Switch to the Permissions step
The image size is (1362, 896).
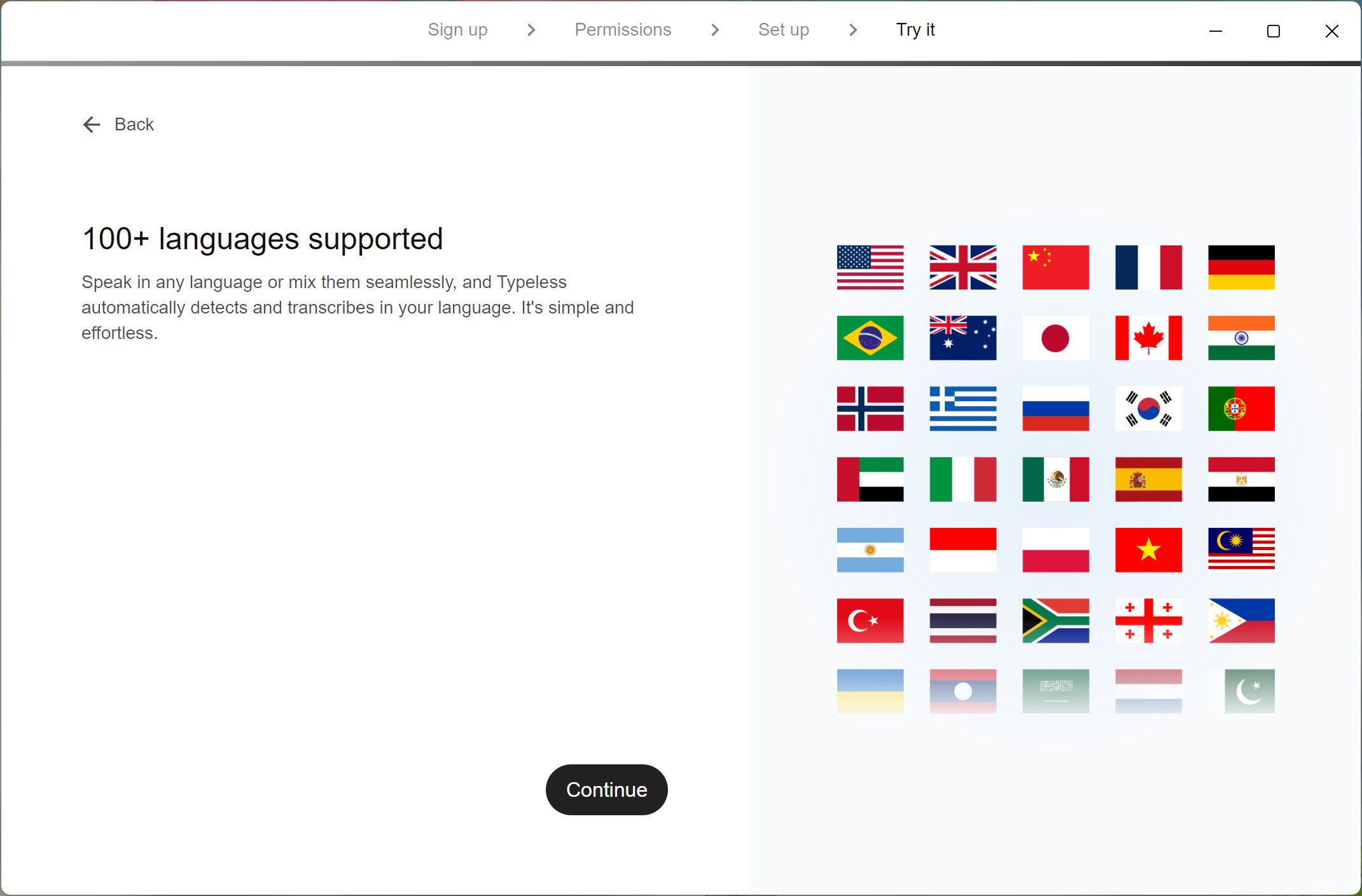click(622, 30)
